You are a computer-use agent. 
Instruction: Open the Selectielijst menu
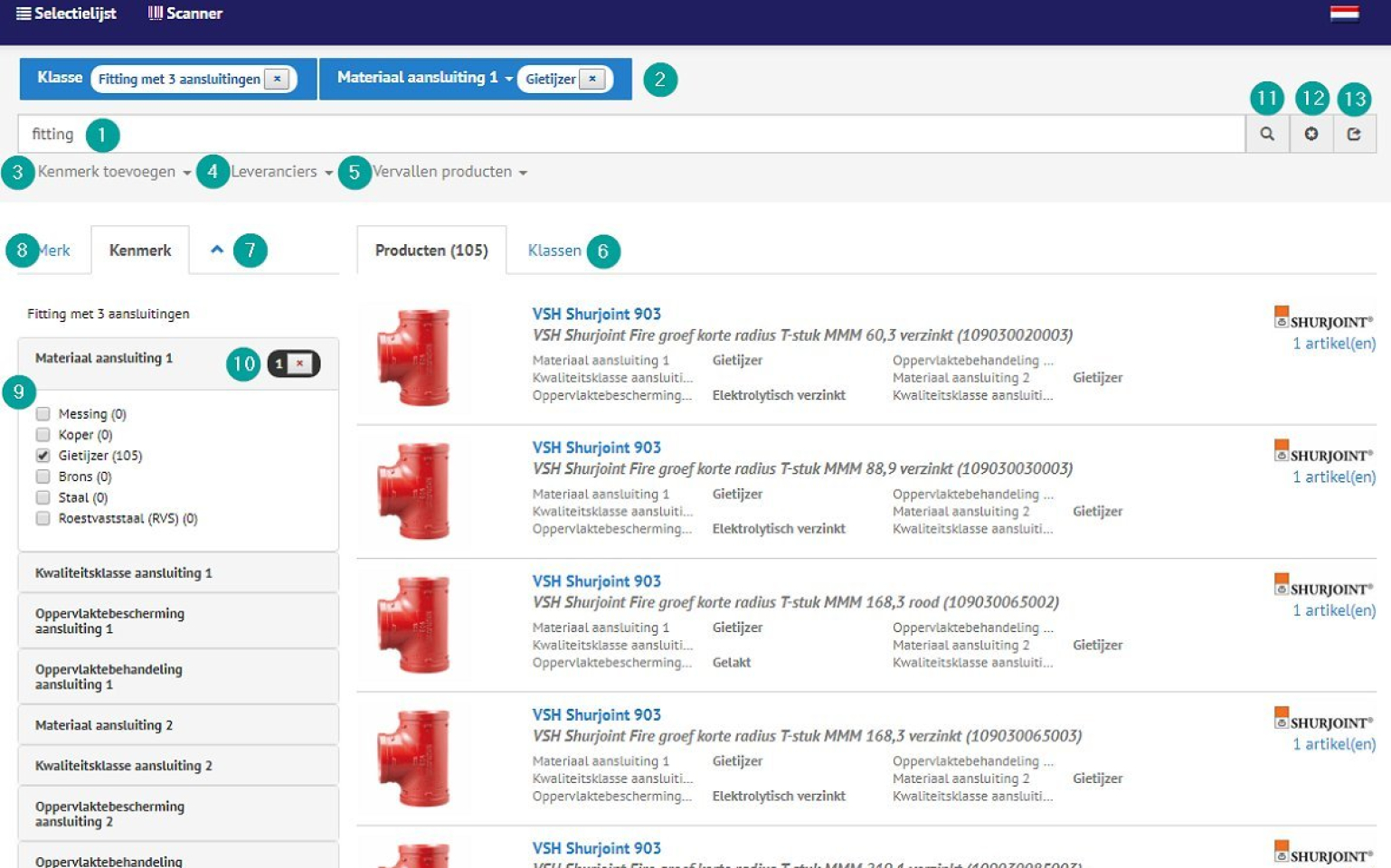[66, 14]
